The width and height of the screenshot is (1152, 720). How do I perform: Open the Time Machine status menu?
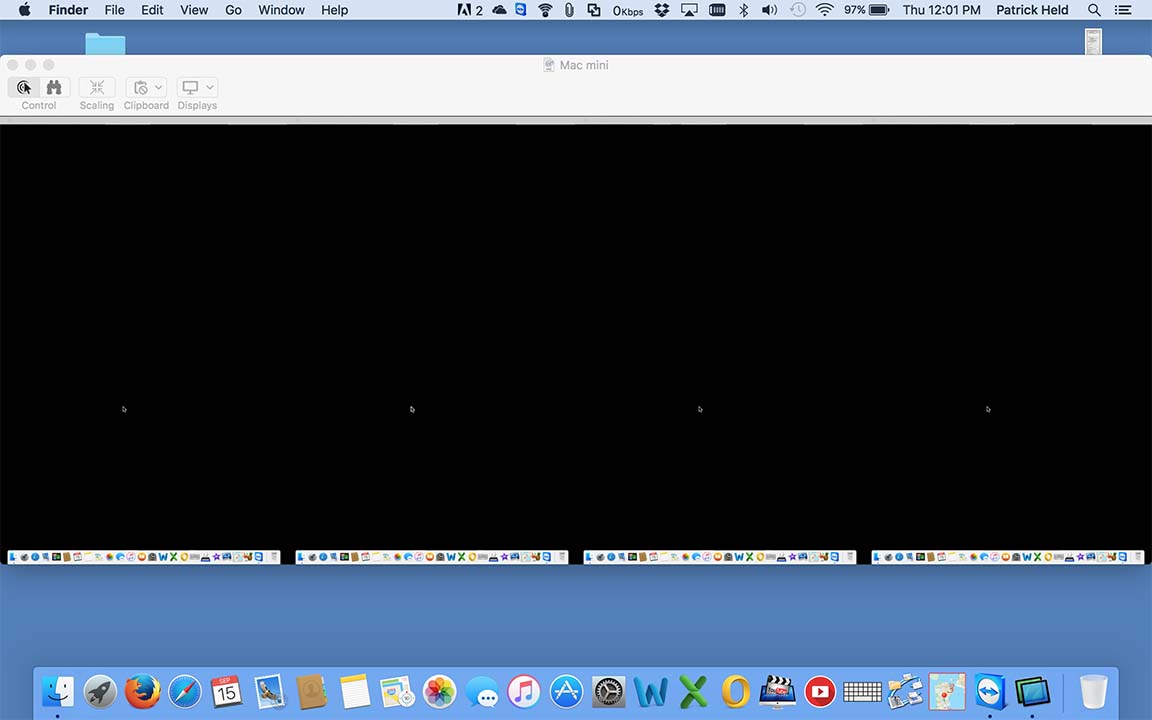[x=797, y=10]
